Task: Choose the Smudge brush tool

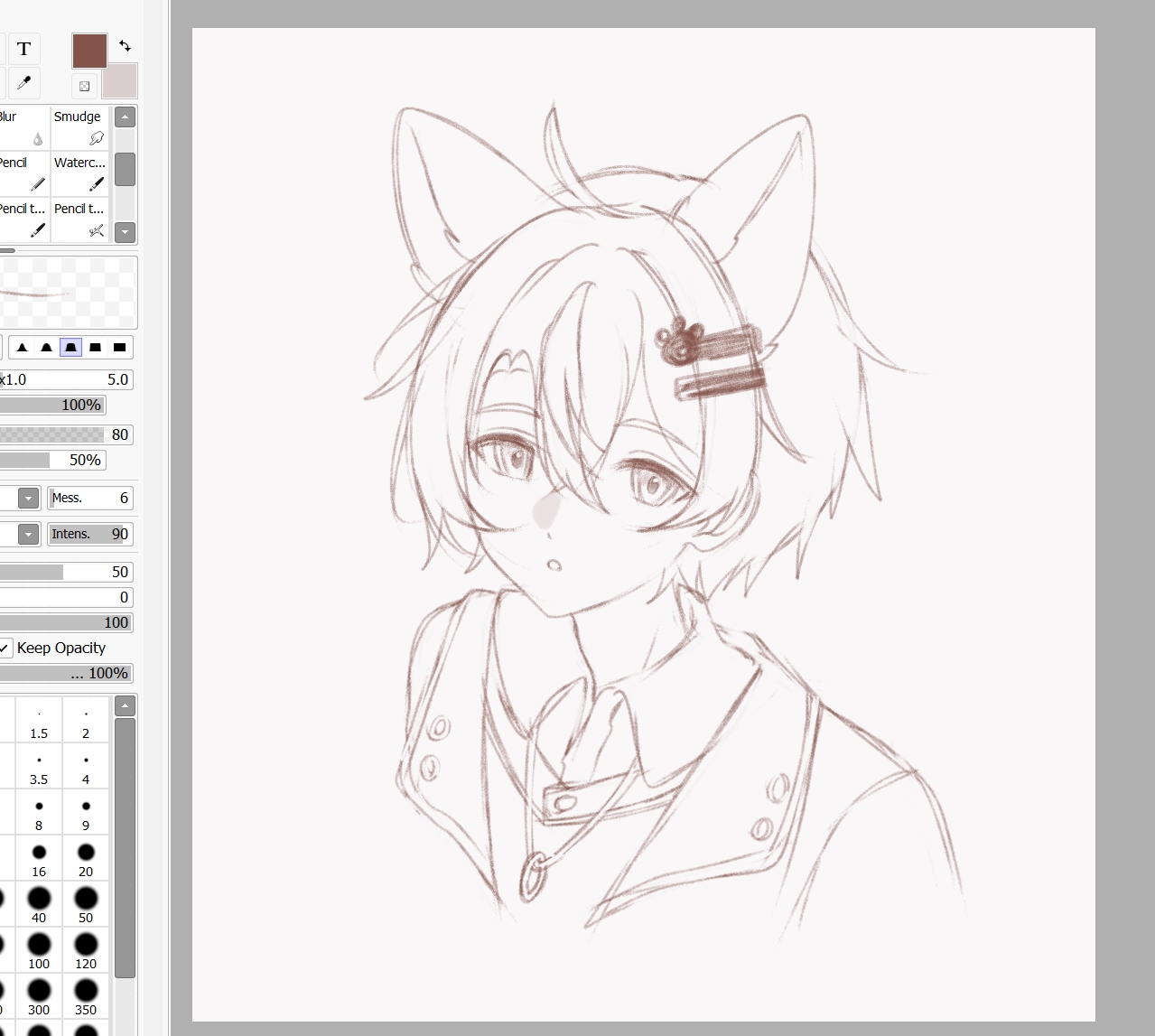Action: pos(79,127)
